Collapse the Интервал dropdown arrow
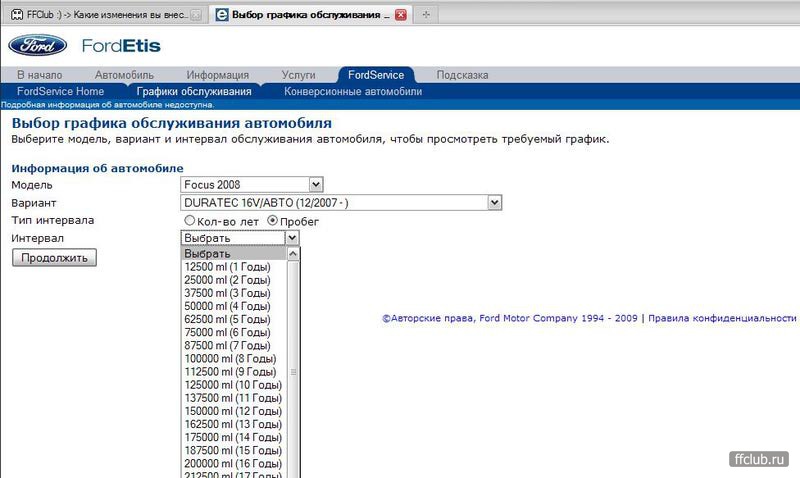This screenshot has height=478, width=800. 291,238
